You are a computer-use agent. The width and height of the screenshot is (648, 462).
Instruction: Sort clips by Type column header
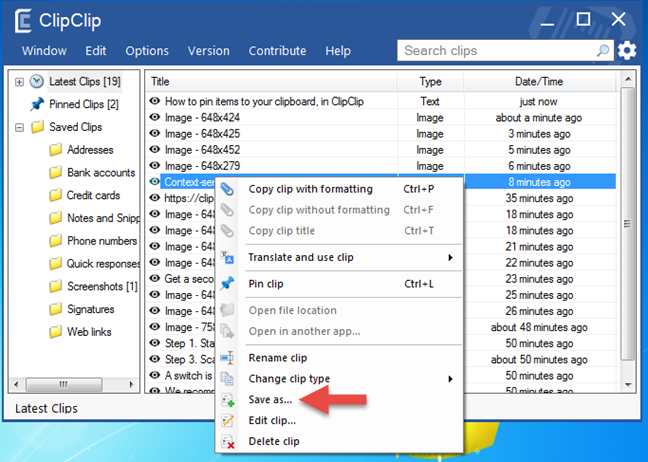pos(430,81)
